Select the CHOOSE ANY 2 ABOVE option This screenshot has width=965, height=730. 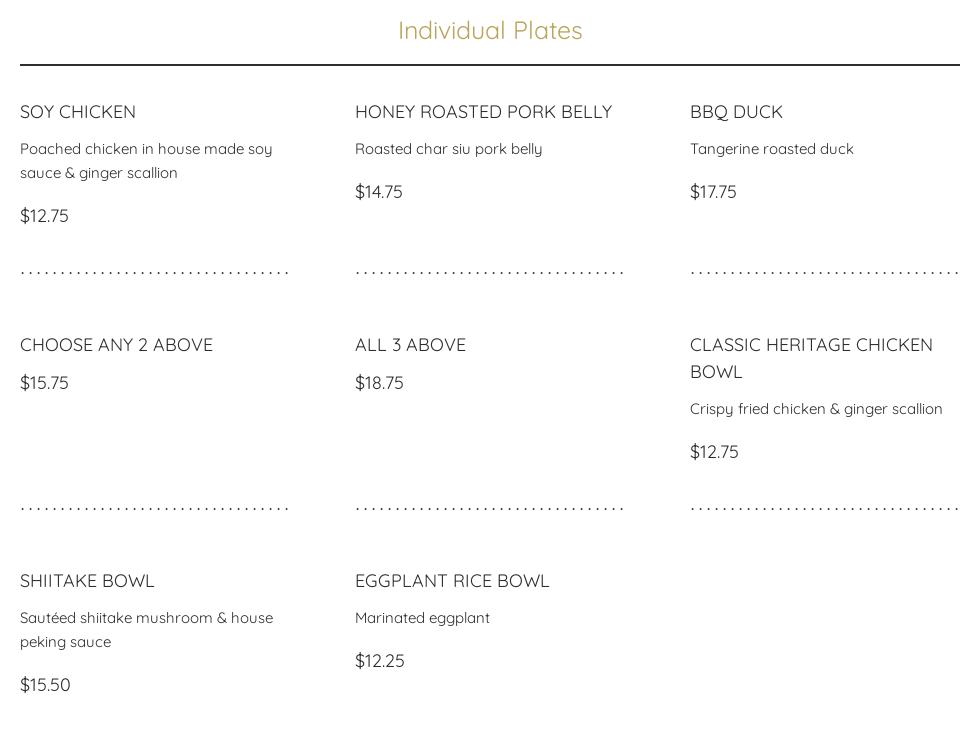click(x=116, y=345)
